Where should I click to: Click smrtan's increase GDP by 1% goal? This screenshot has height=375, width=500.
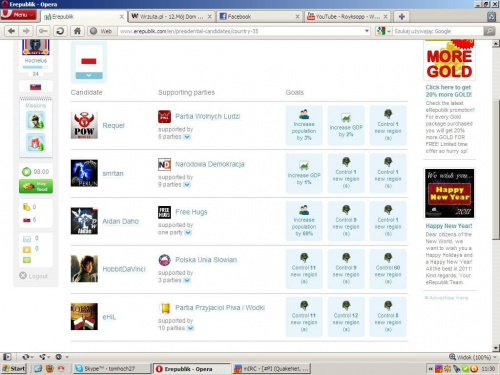[x=304, y=173]
